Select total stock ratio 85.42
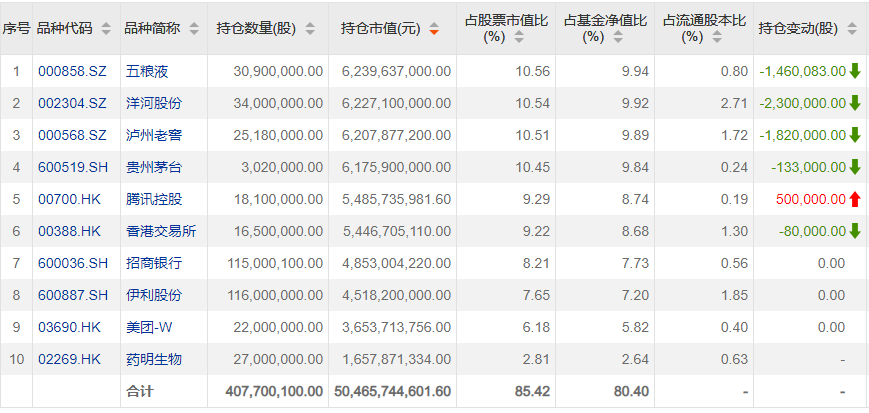This screenshot has width=869, height=413. click(x=534, y=391)
